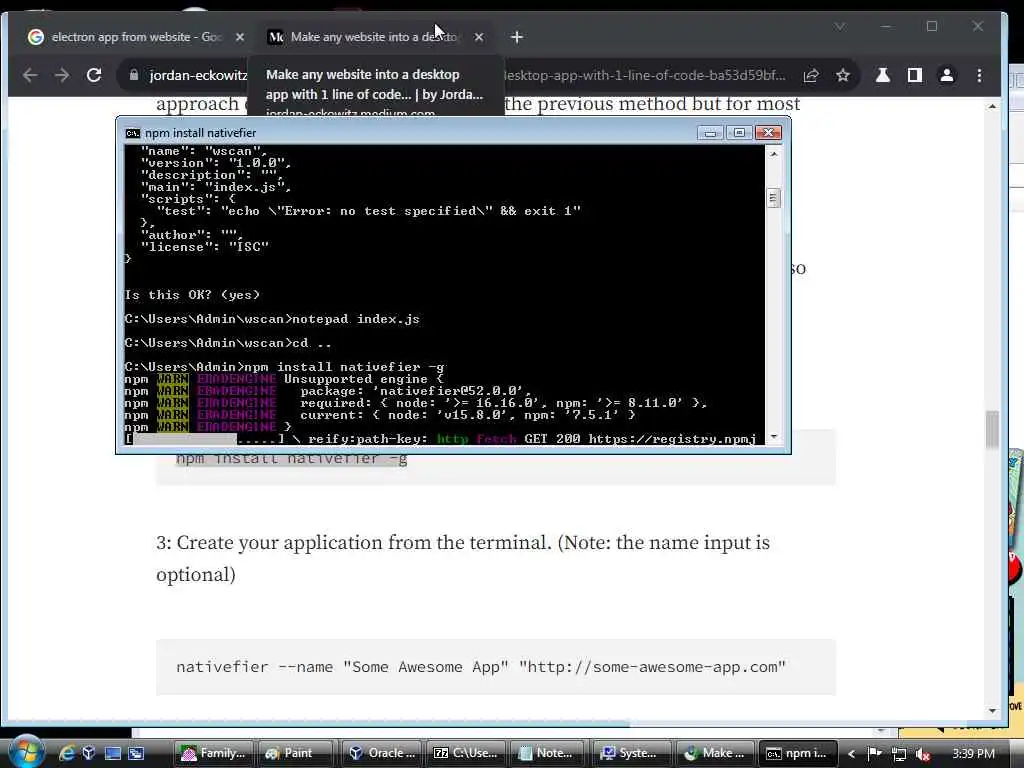Image resolution: width=1024 pixels, height=768 pixels.
Task: Open Chrome tab search chevron
Action: point(840,26)
